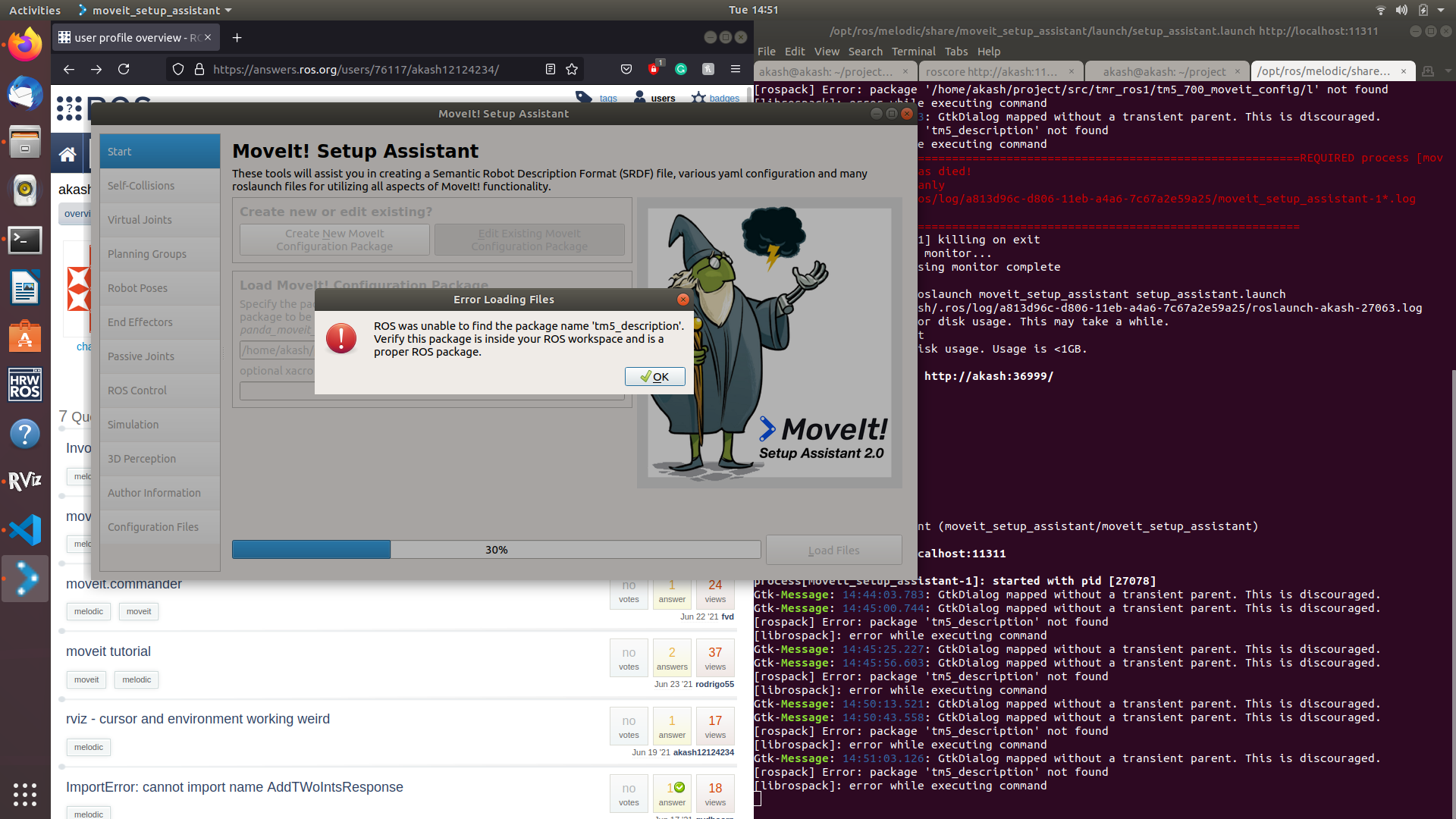Click the rodrigo55 user link

714,684
